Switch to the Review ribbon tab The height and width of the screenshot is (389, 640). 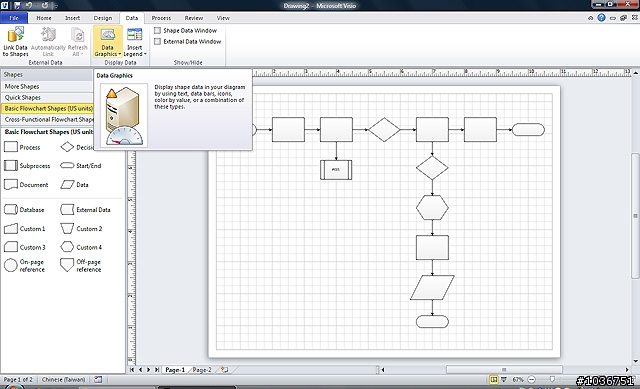tap(193, 18)
